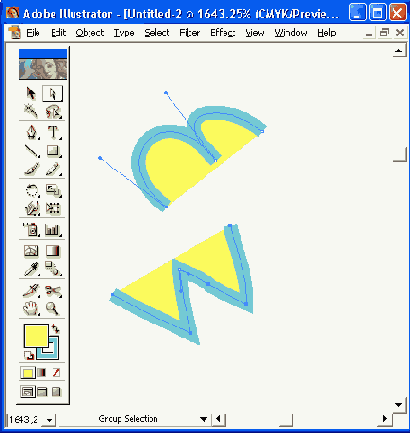Click the Venus image at toolbox top
The image size is (410, 433).
pos(43,69)
